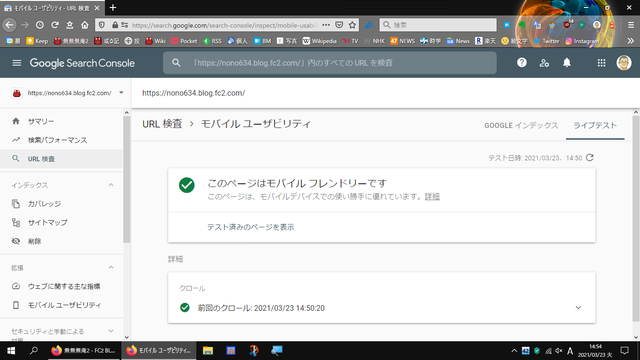
Task: Open the notifications bell
Action: [x=567, y=63]
